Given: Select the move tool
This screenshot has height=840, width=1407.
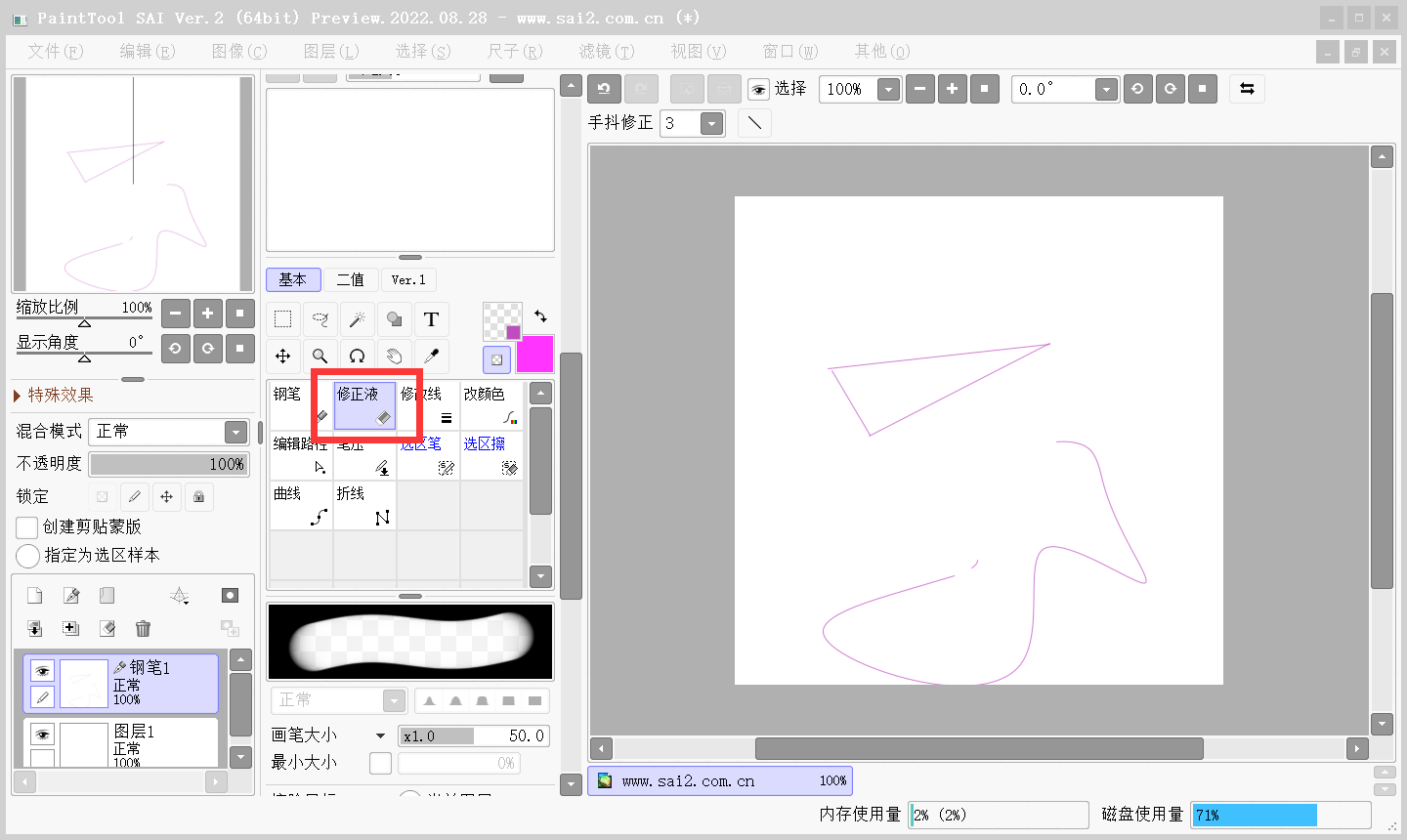Looking at the screenshot, I should pos(282,357).
